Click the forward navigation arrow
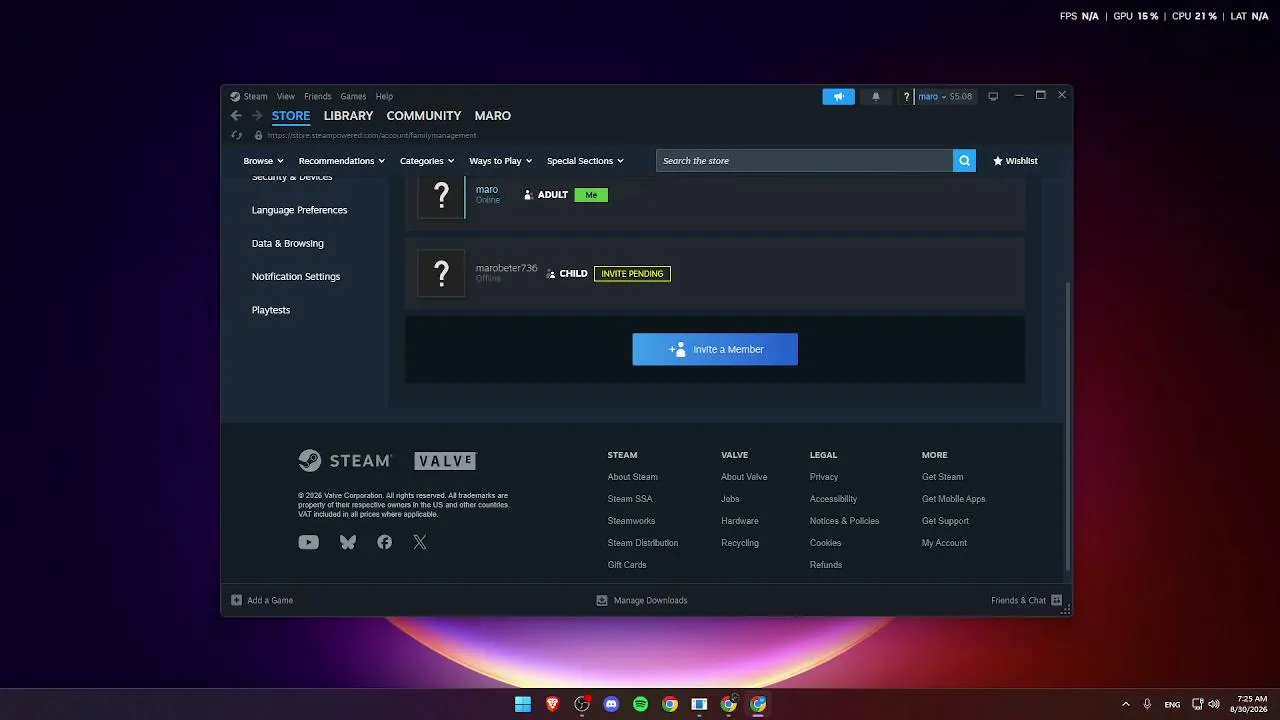This screenshot has height=720, width=1280. point(257,116)
